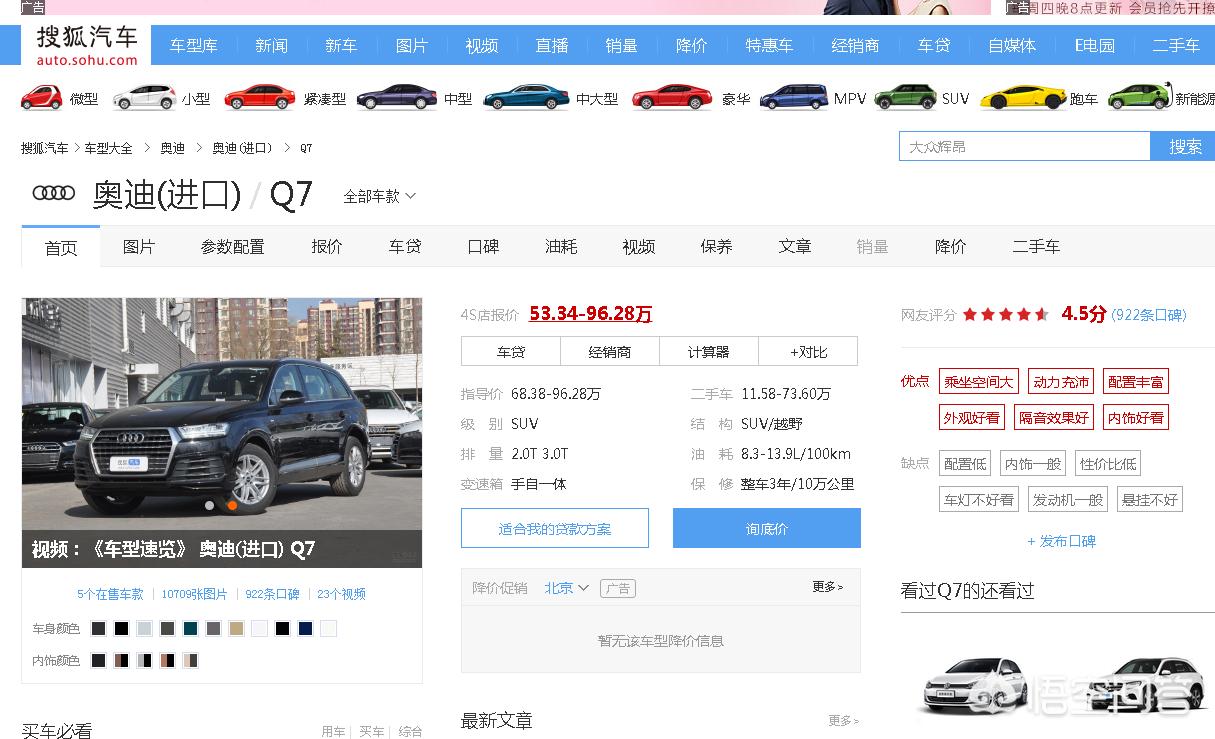Open 更多 beside 最新文章

843,720
